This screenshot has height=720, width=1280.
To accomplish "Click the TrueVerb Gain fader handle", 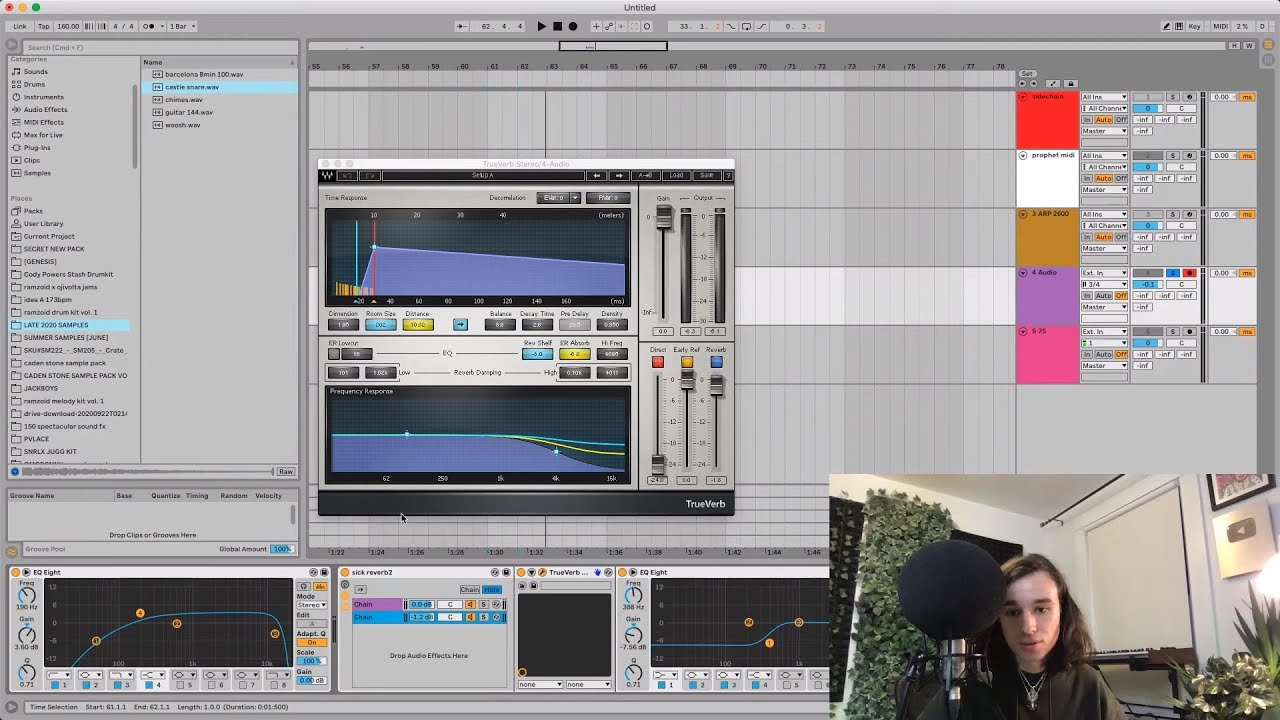I will (x=663, y=219).
